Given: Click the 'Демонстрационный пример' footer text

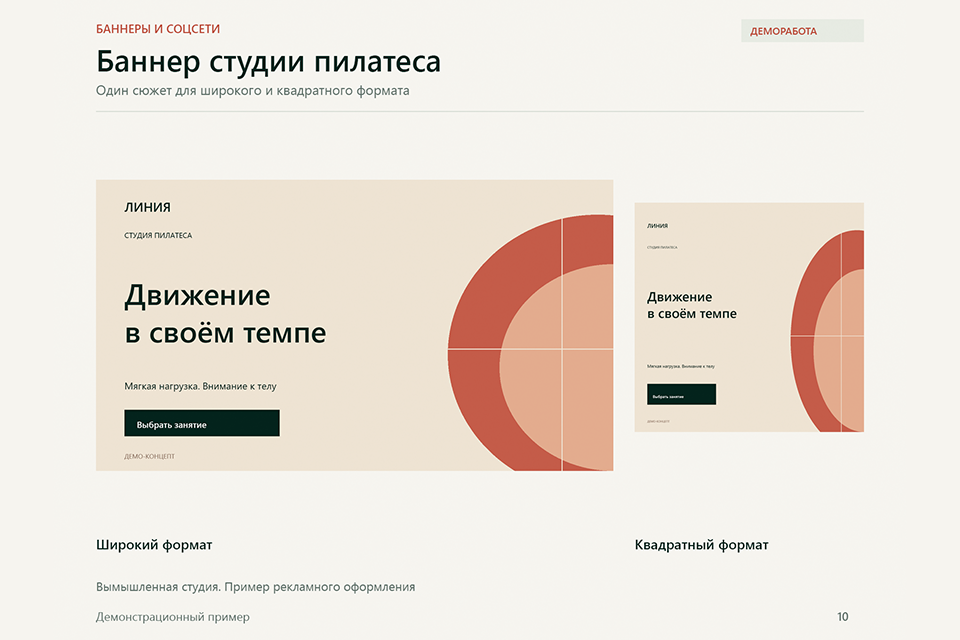Looking at the screenshot, I should [x=173, y=617].
